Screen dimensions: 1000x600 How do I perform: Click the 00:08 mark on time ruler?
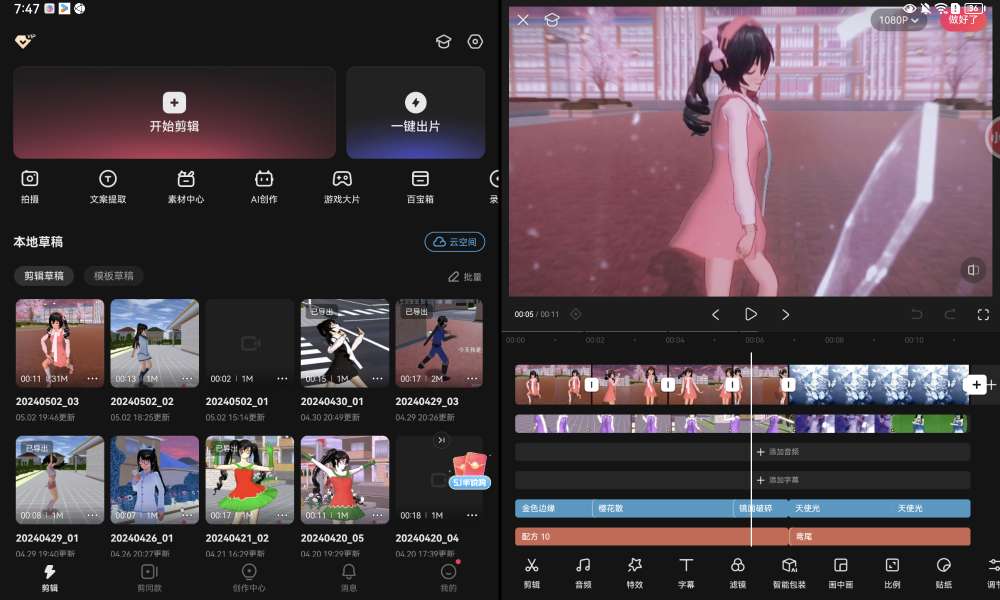(x=834, y=340)
